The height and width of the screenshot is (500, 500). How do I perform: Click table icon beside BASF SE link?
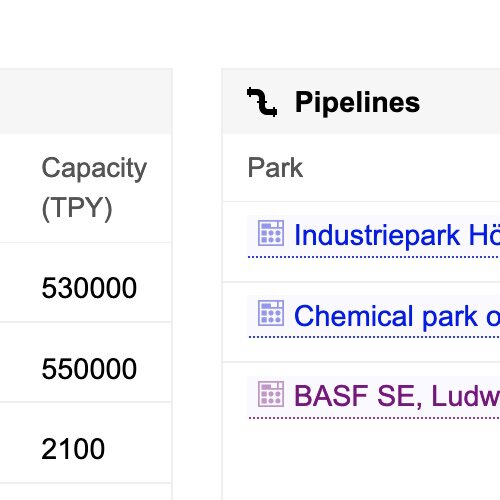tap(271, 394)
